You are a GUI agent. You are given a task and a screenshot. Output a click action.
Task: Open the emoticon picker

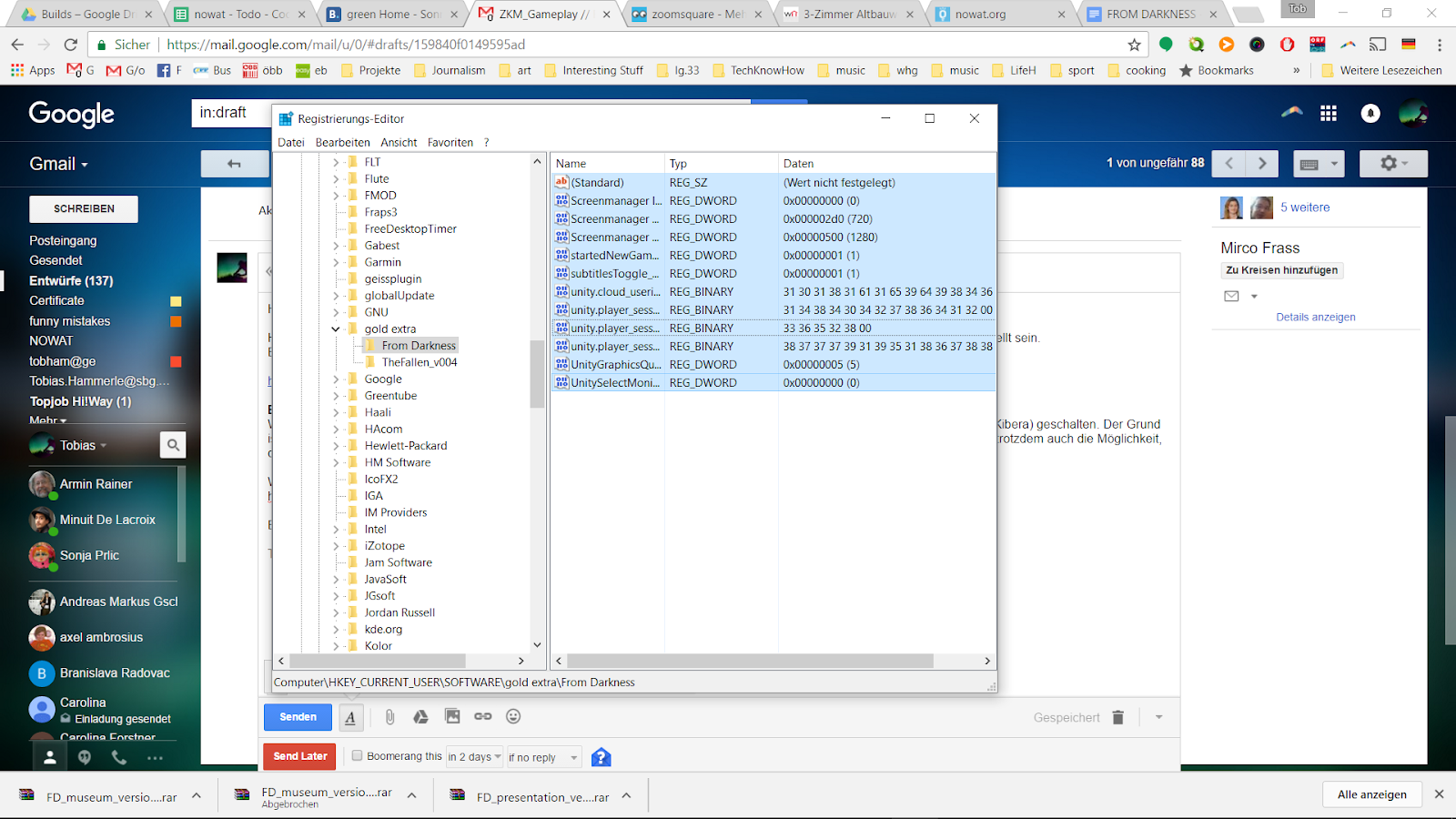click(513, 716)
